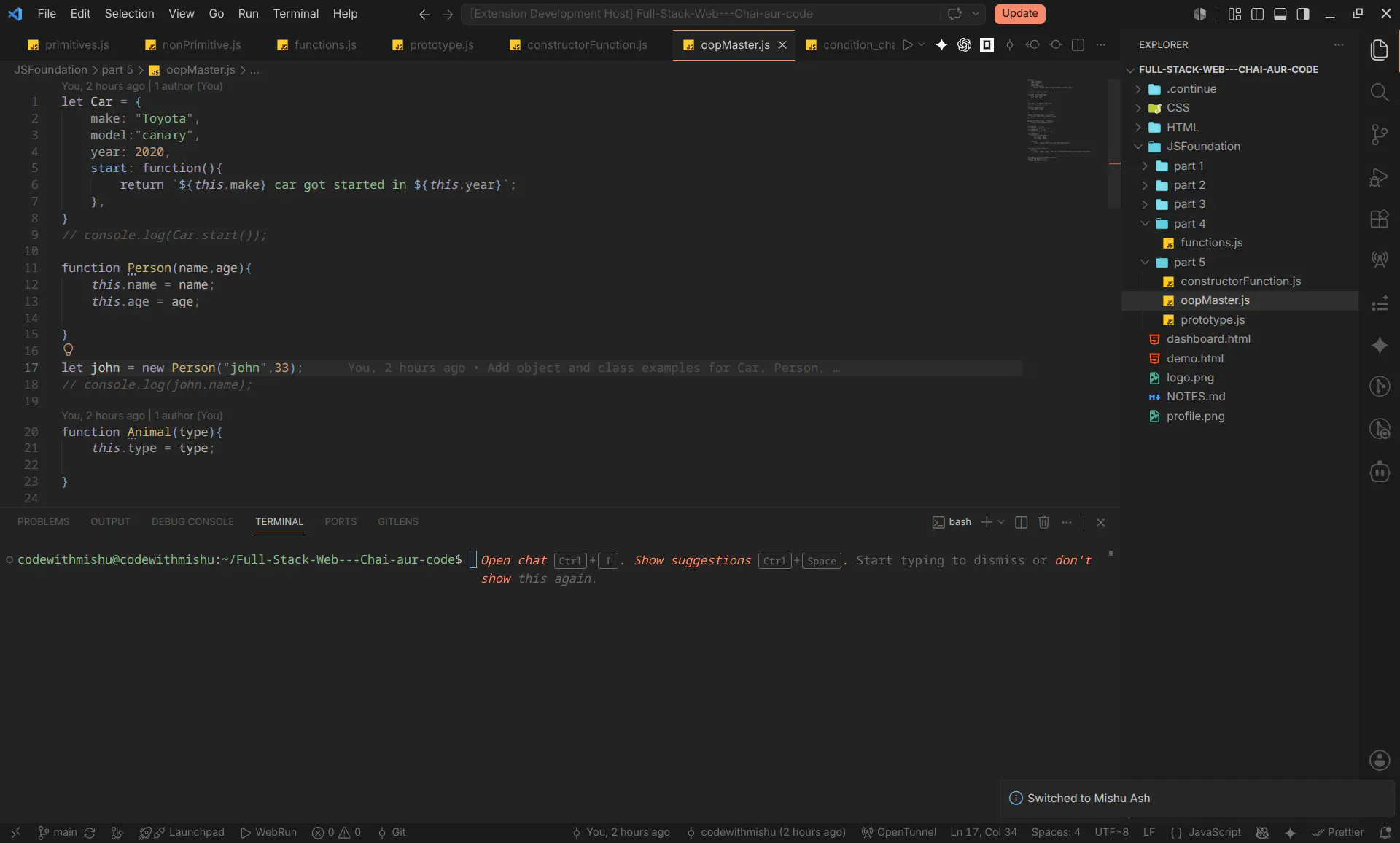The width and height of the screenshot is (1400, 843).
Task: Switch to the PROBLEMS panel tab
Action: 43,522
